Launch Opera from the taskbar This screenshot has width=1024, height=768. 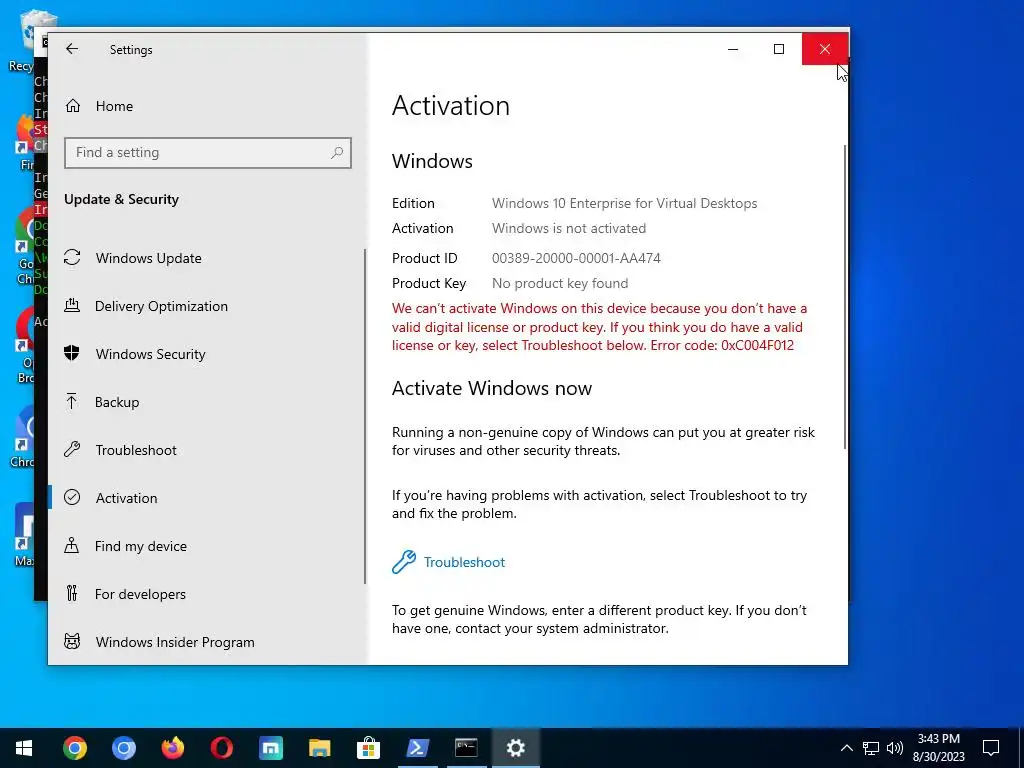(x=221, y=748)
